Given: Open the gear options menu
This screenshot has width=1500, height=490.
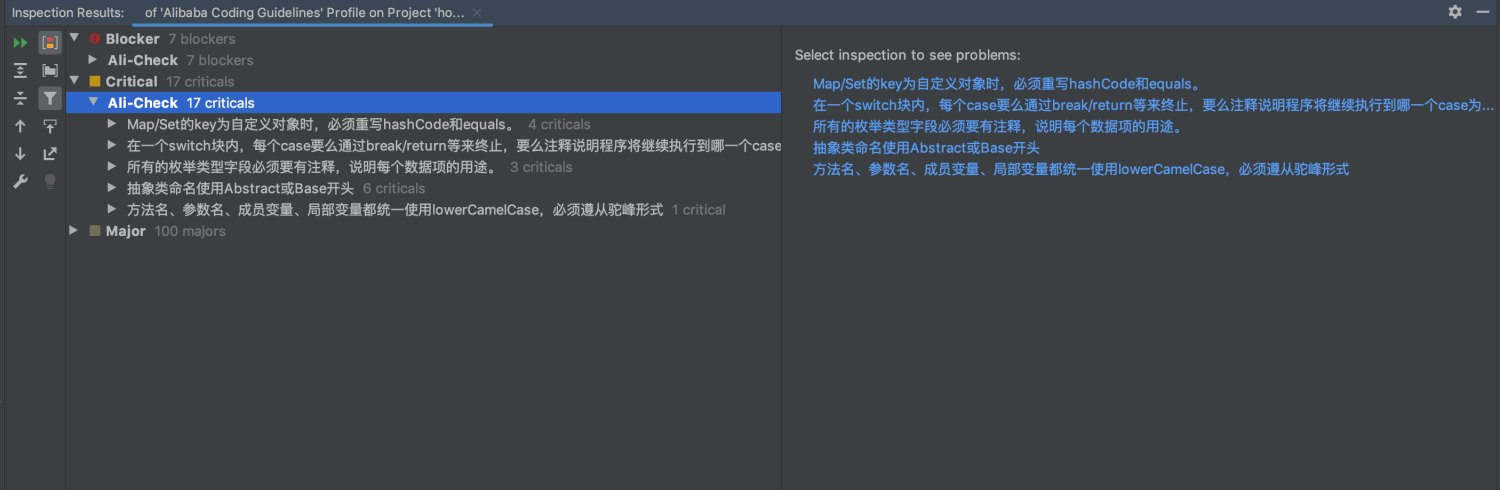Looking at the screenshot, I should [x=1455, y=12].
